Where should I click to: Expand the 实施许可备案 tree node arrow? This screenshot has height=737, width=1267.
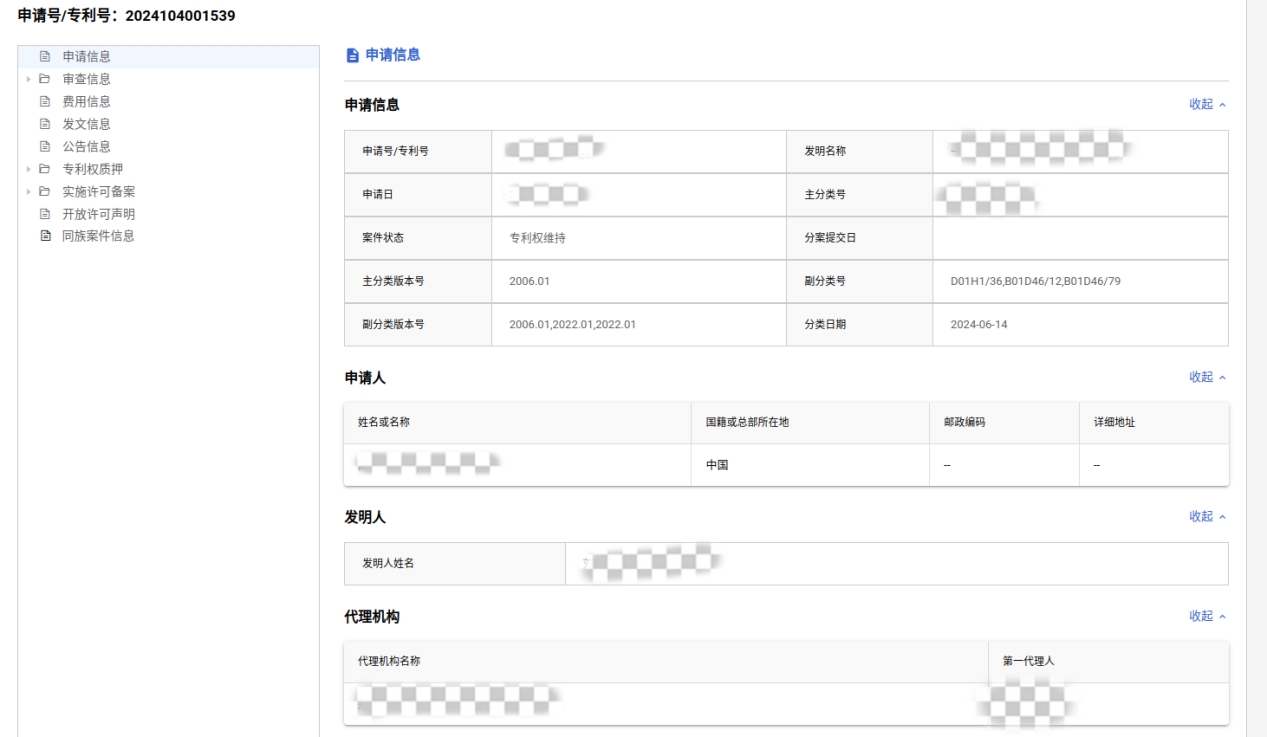[x=28, y=191]
